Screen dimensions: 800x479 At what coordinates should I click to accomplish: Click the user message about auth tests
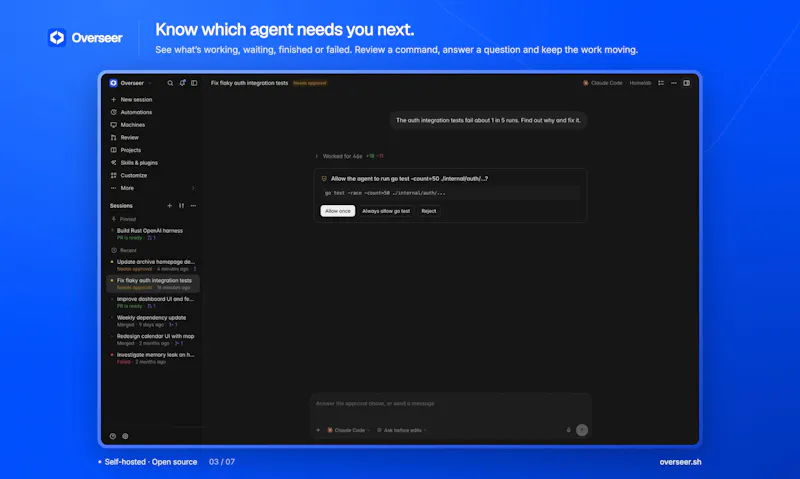[488, 120]
